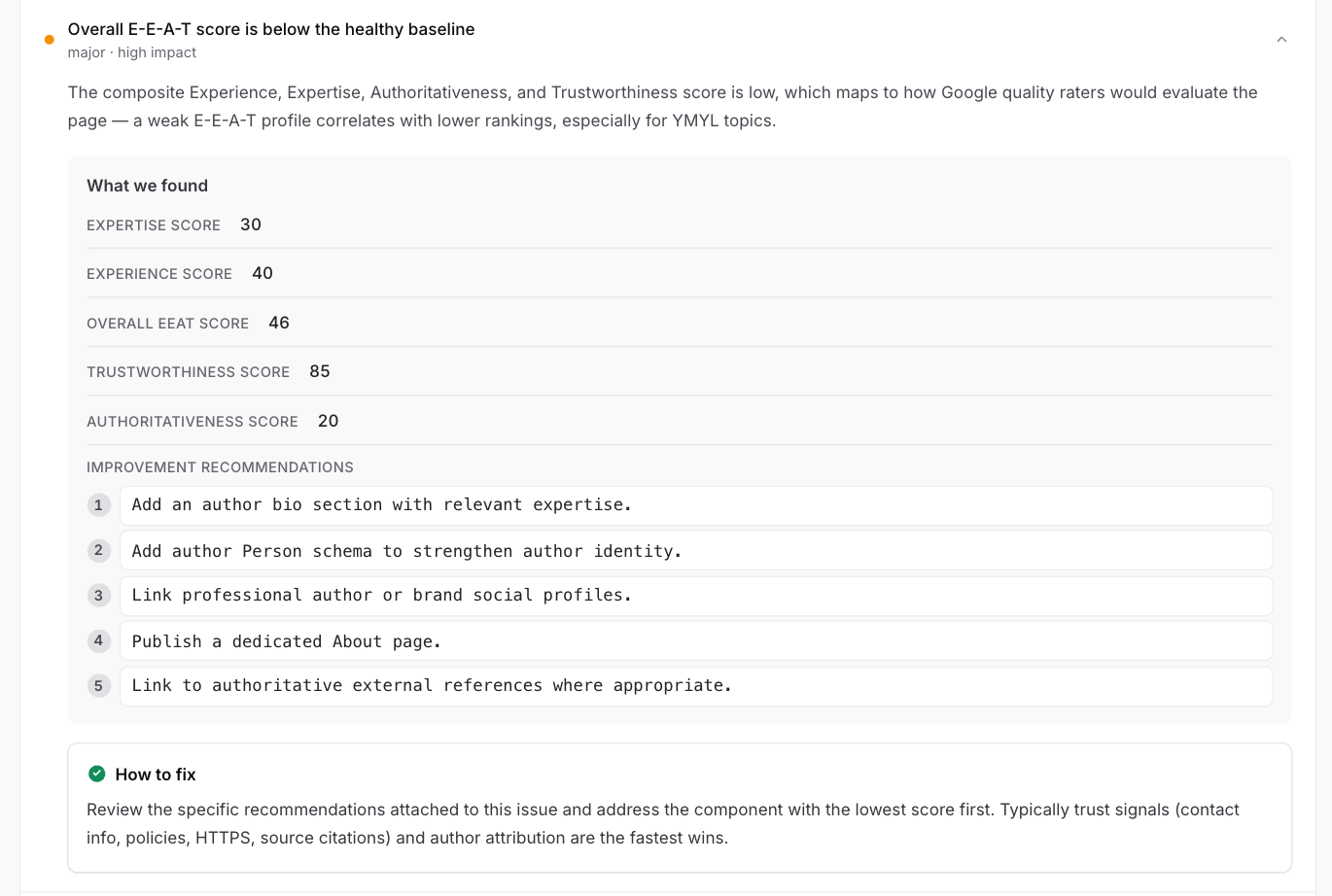Image resolution: width=1332 pixels, height=896 pixels.
Task: Select recommendation about author Person schema
Action: click(x=696, y=550)
